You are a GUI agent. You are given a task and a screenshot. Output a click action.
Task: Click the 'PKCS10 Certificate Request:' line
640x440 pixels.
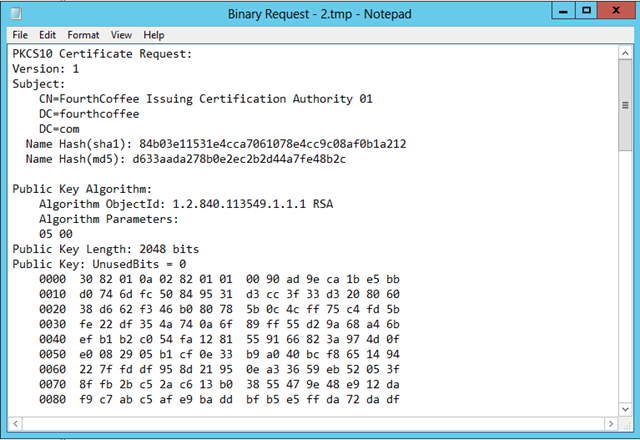(102, 54)
